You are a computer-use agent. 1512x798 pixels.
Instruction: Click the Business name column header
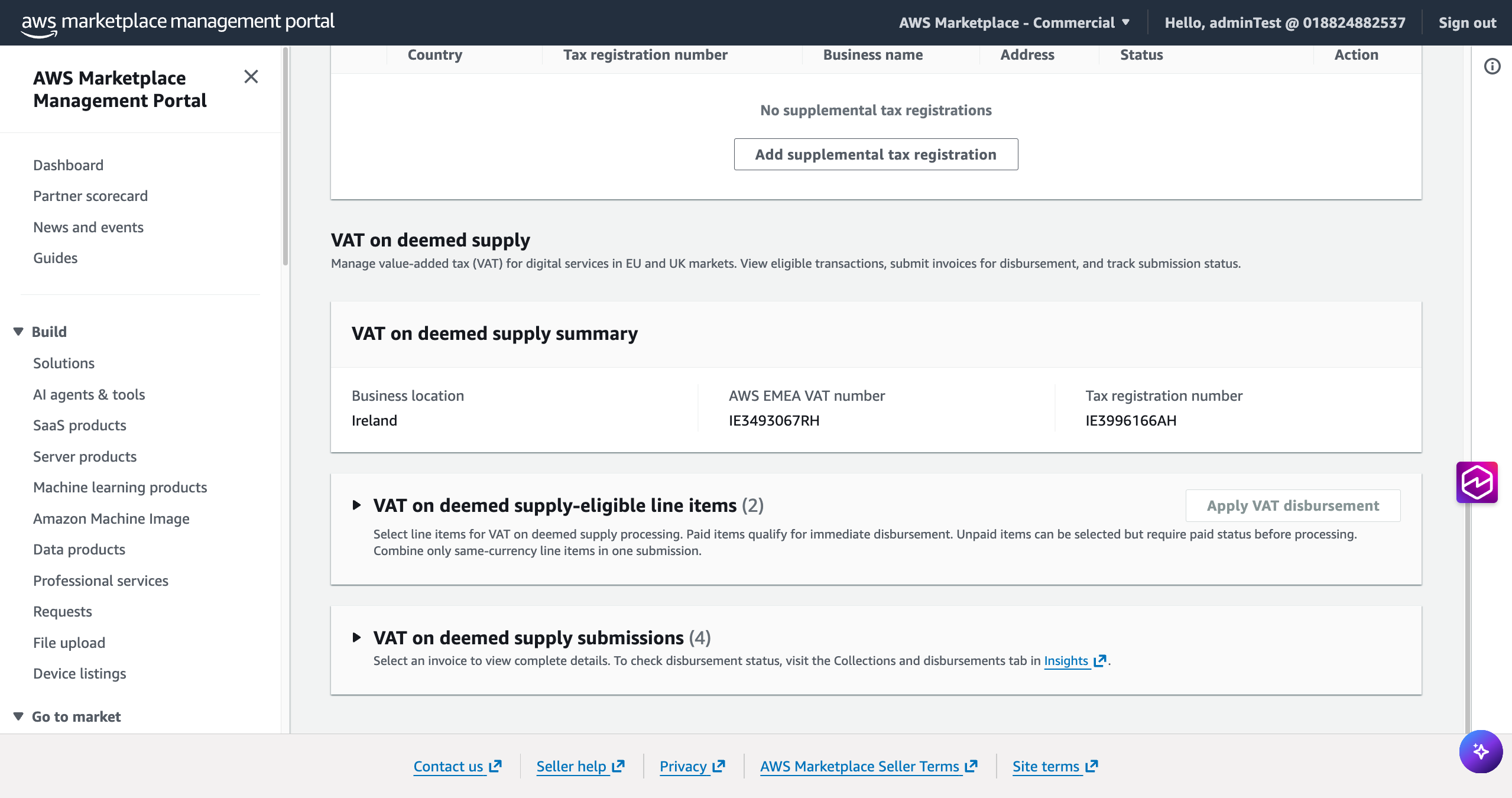point(873,54)
